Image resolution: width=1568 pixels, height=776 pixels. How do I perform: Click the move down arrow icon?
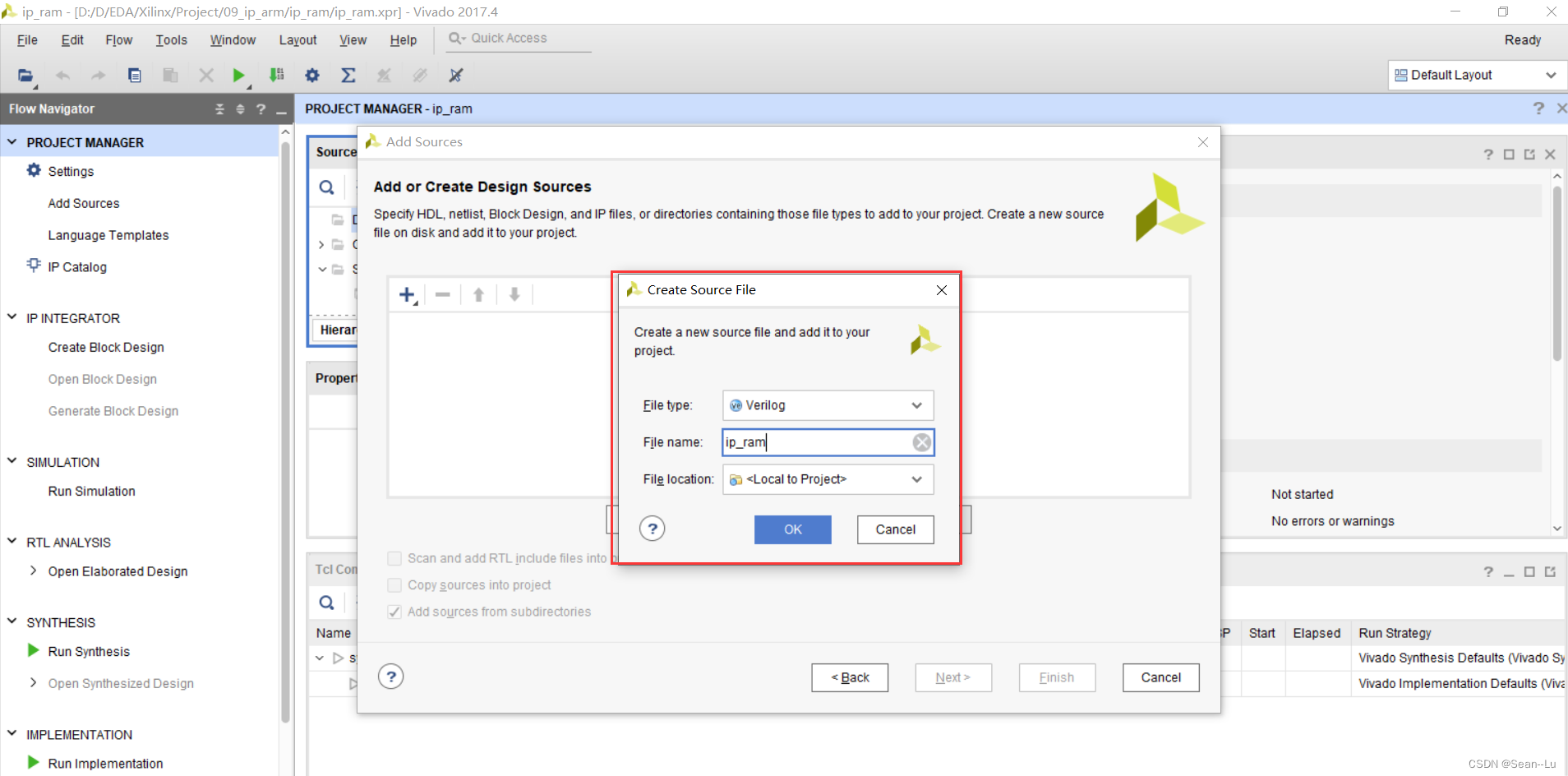514,294
